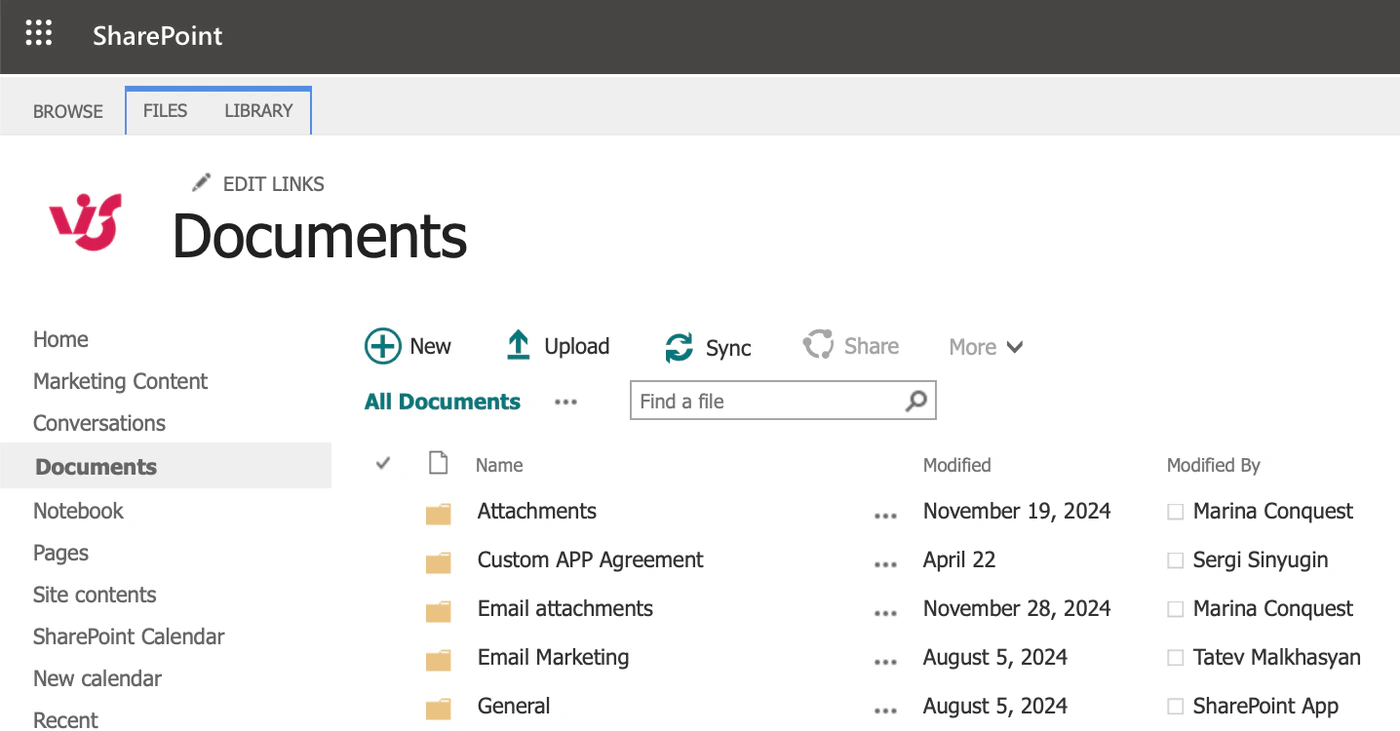The height and width of the screenshot is (731, 1400).
Task: Click SharePoint App modifier name
Action: click(1265, 707)
